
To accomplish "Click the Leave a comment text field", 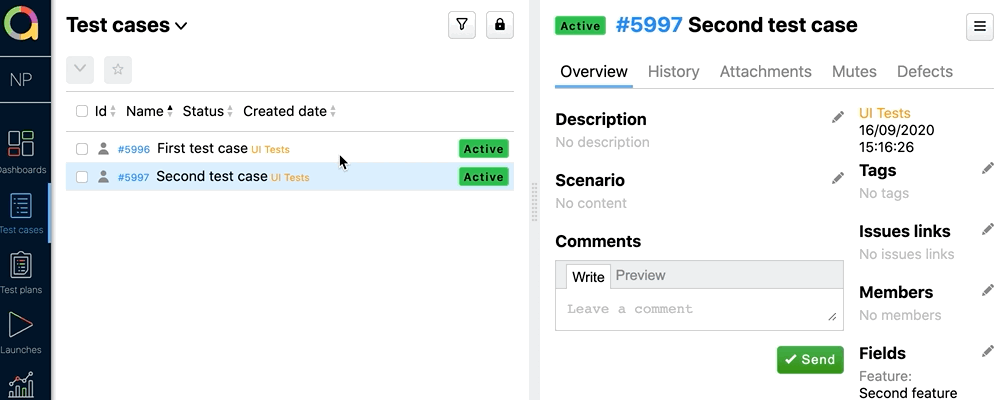I will point(698,310).
